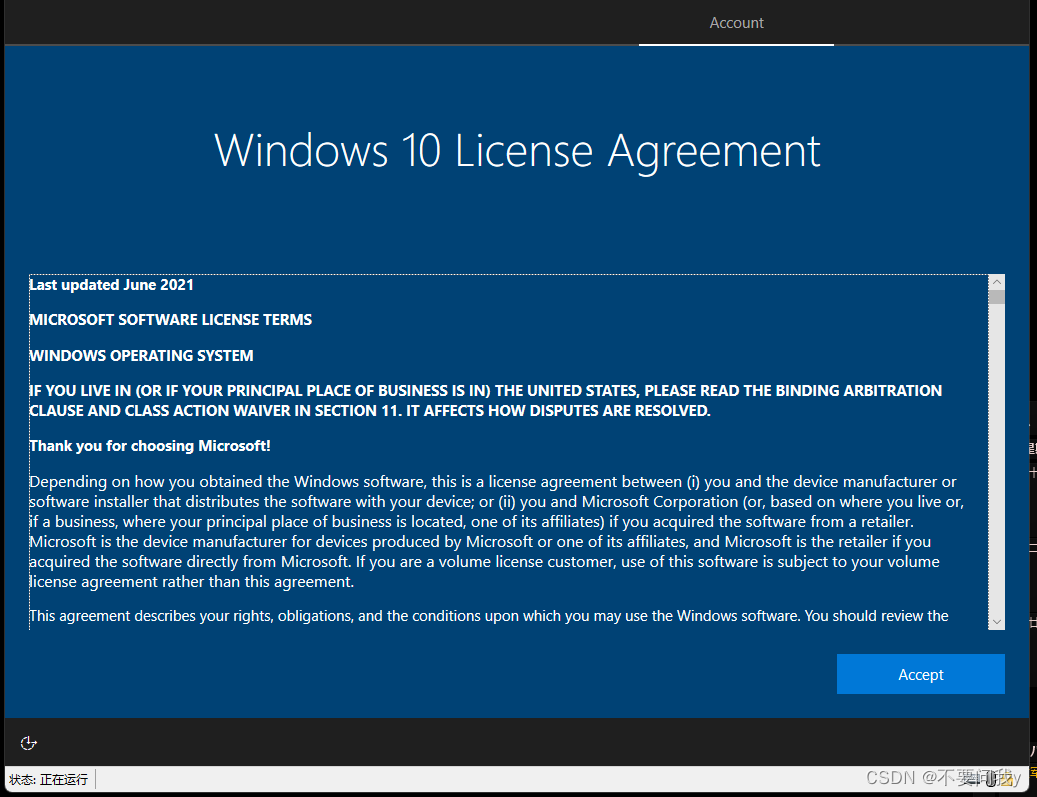Click the status bar text "状态: 正在运行"
The image size is (1037, 797).
click(48, 780)
